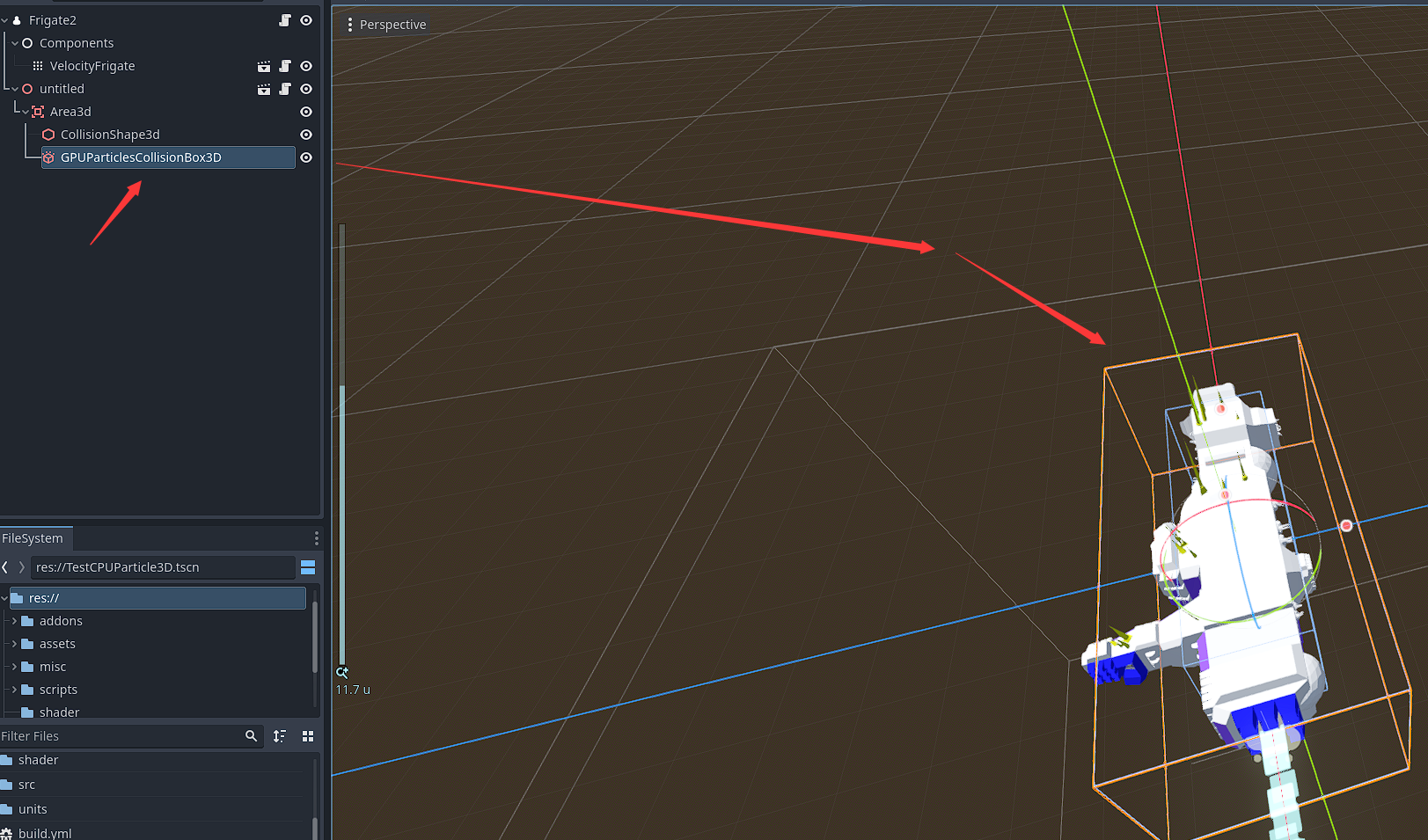Open the script attached to untitled node
This screenshot has width=1428, height=840.
point(285,89)
